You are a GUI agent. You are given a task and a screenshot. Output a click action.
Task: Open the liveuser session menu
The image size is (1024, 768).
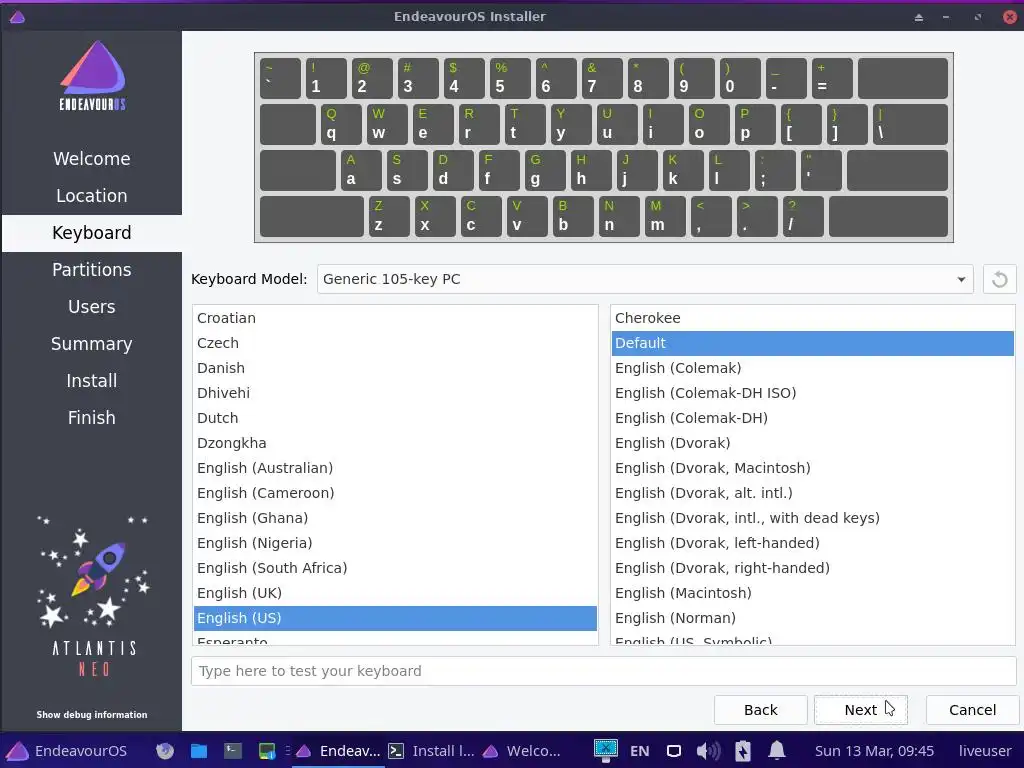985,751
